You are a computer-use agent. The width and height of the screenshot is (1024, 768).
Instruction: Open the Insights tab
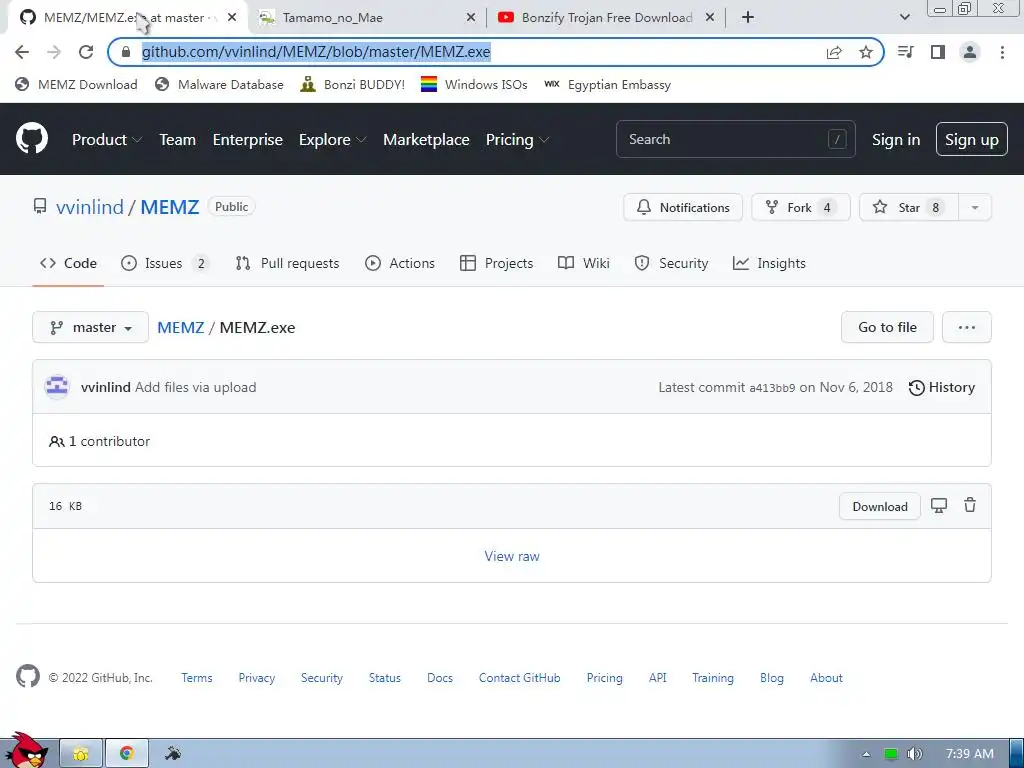(769, 263)
